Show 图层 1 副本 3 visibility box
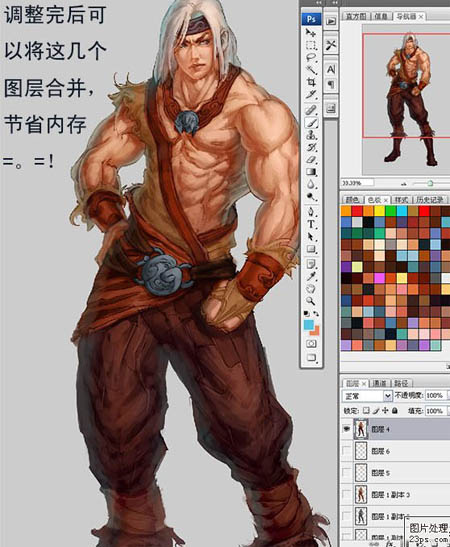This screenshot has height=547, width=450. point(346,494)
